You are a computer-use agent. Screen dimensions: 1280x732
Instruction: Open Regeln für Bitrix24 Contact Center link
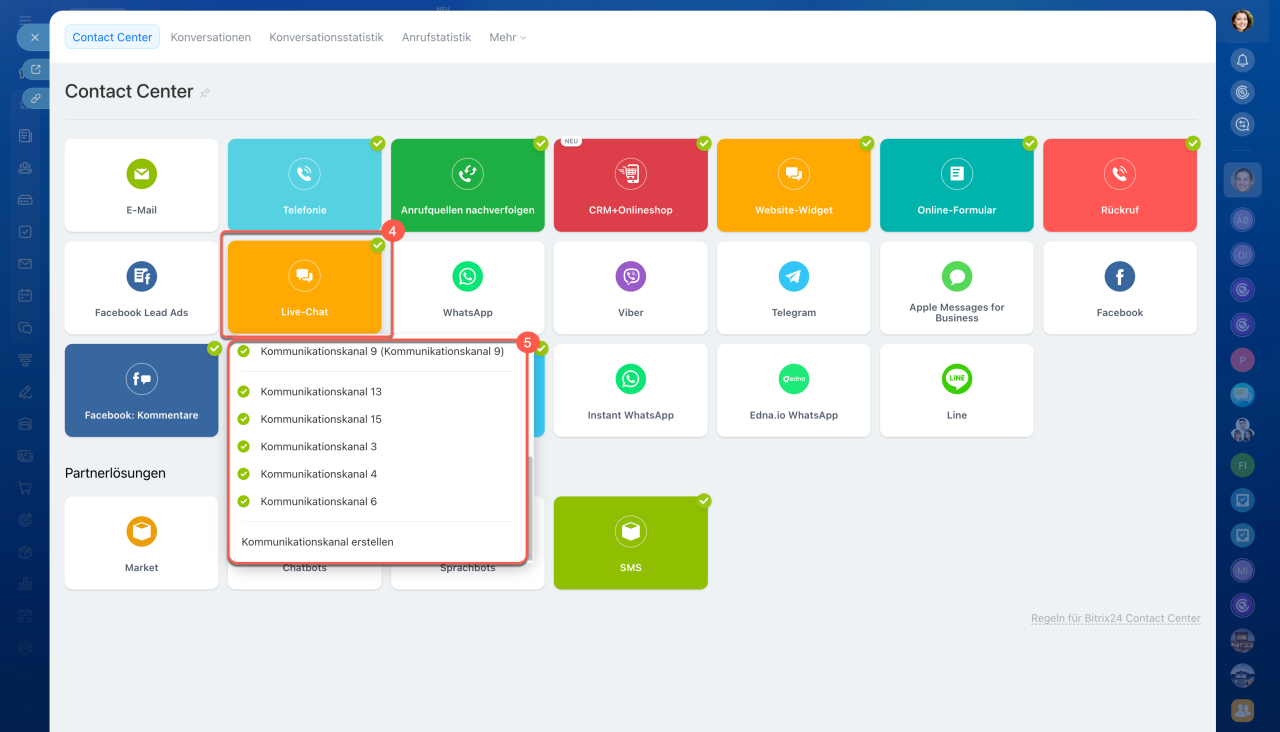tap(1115, 619)
